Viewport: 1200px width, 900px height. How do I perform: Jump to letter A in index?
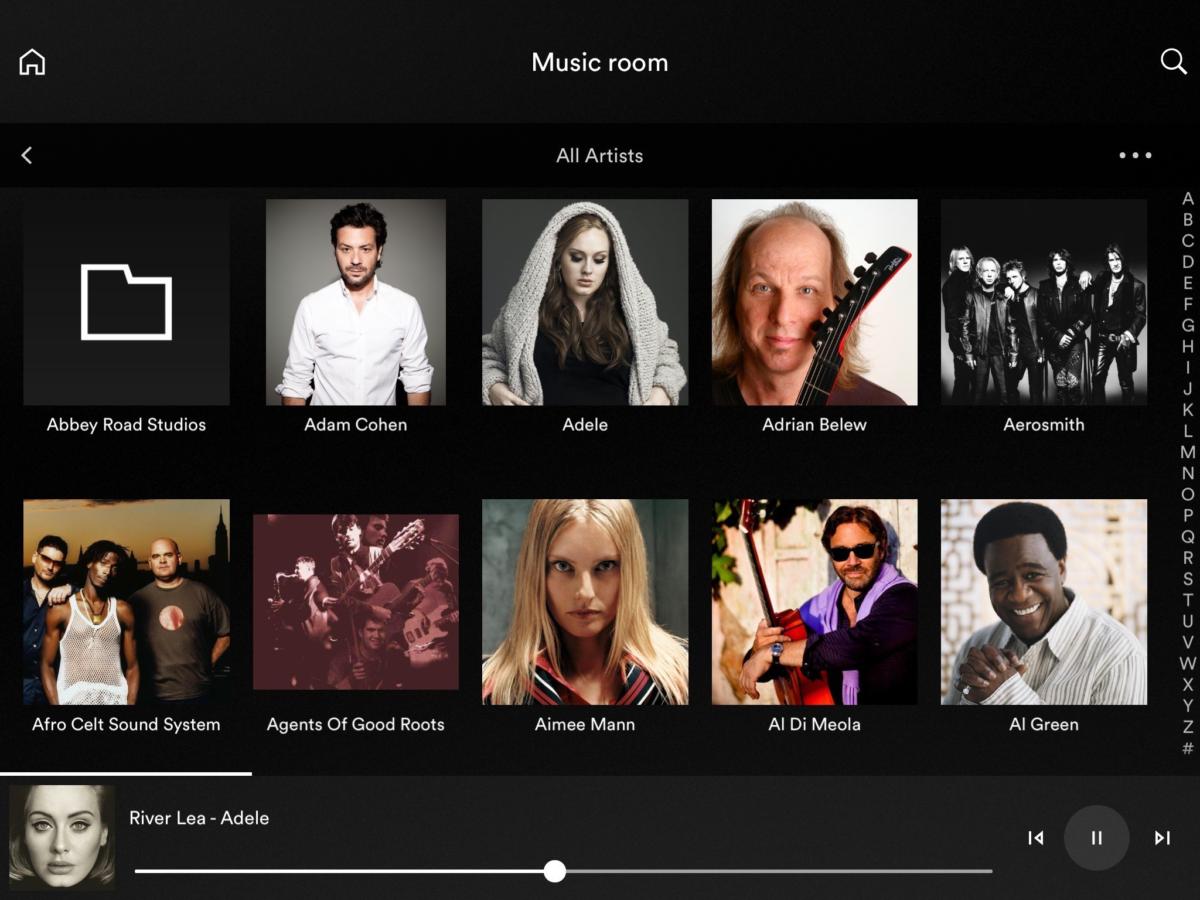pyautogui.click(x=1188, y=199)
